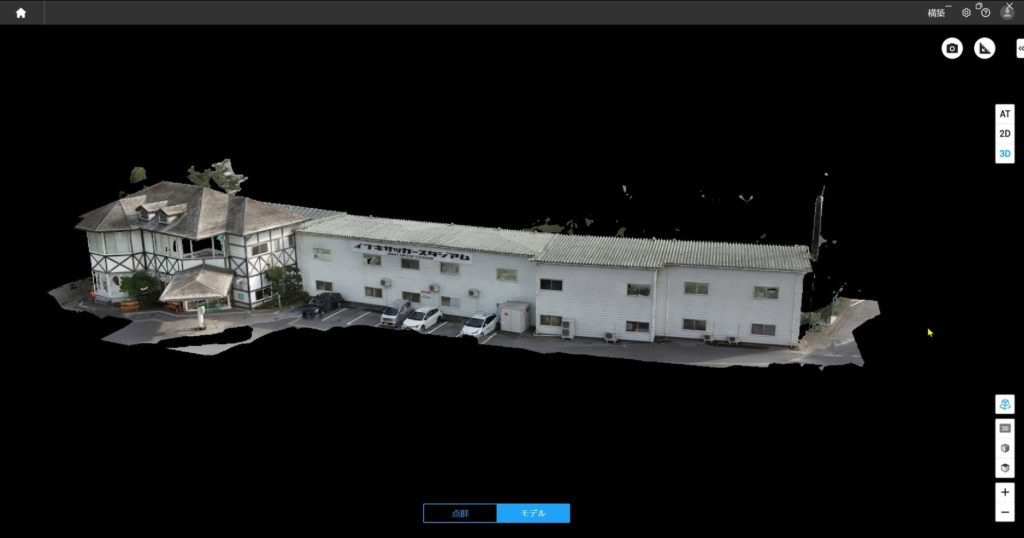Open settings via the gear icon
Viewport: 1024px width, 538px height.
coord(966,13)
